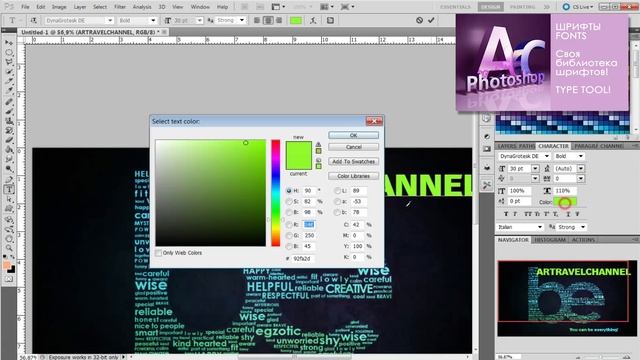Open the Window menu
The height and width of the screenshot is (360, 640).
click(x=200, y=7)
